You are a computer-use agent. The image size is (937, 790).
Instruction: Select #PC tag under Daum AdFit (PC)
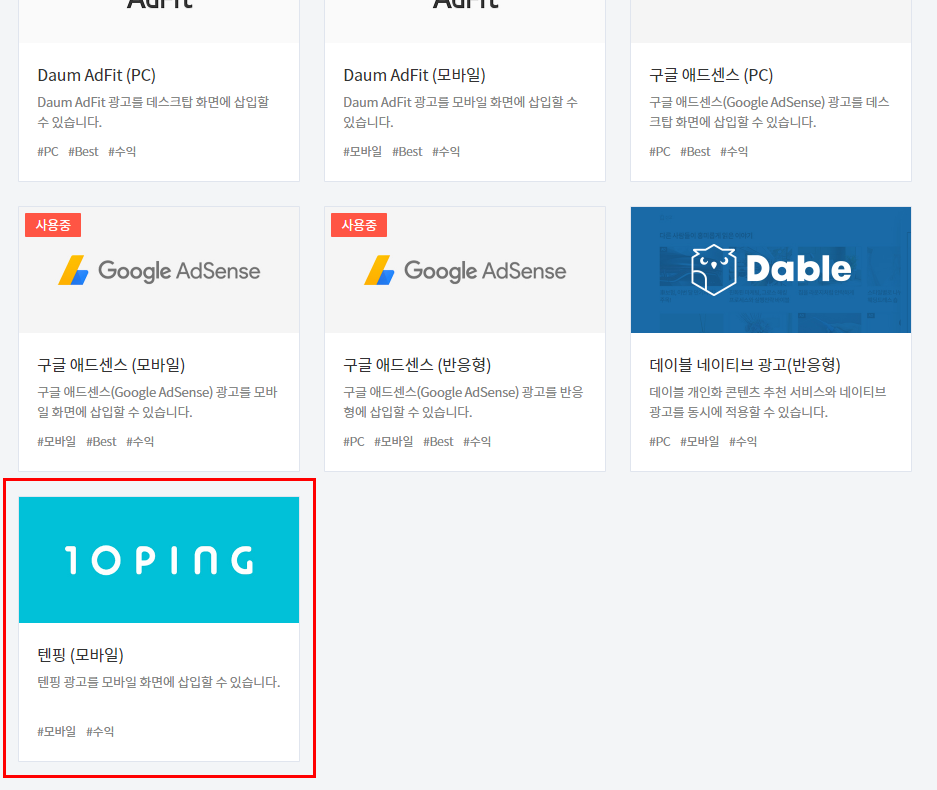point(48,152)
